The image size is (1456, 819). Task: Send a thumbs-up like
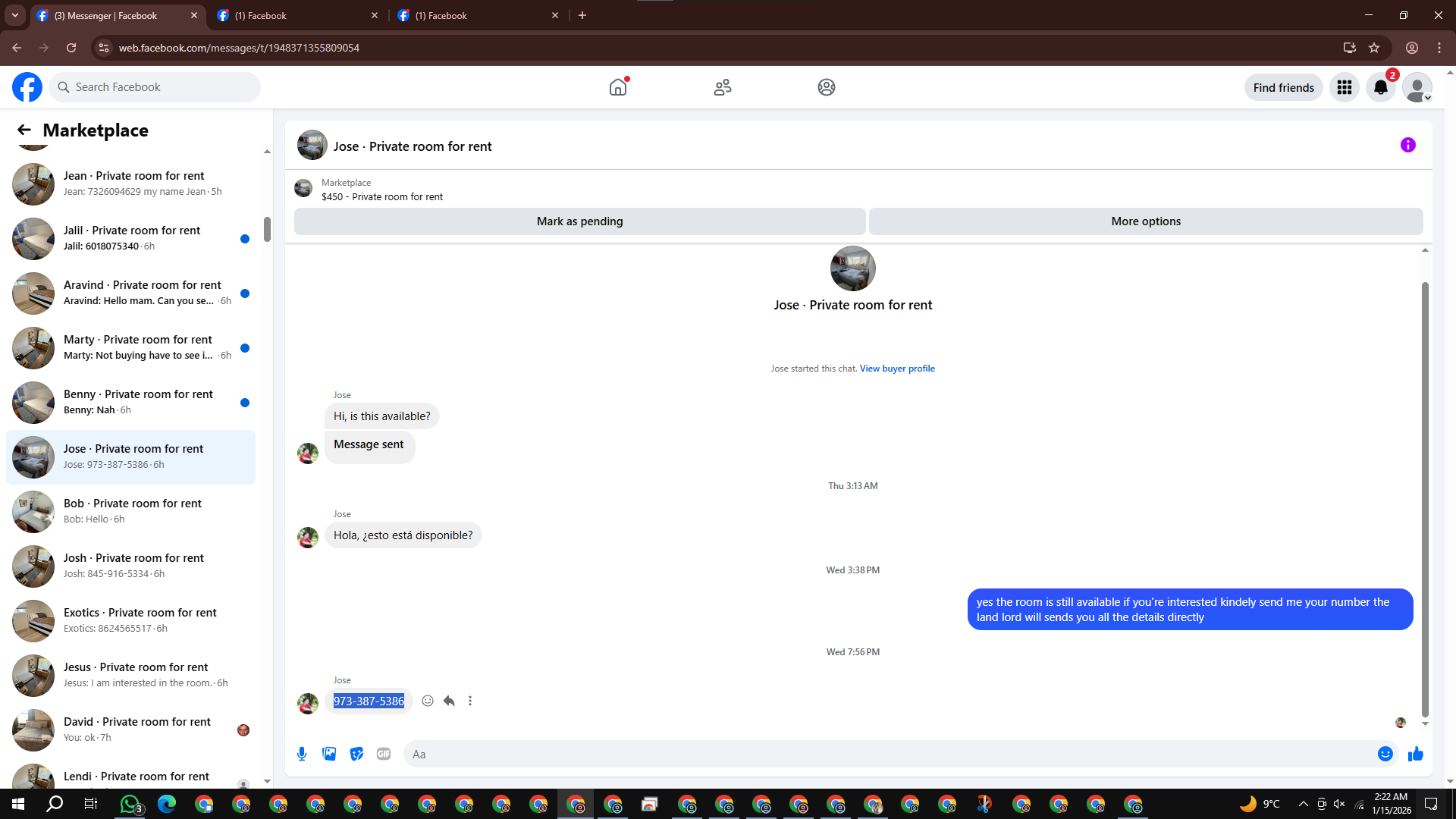pyautogui.click(x=1416, y=754)
